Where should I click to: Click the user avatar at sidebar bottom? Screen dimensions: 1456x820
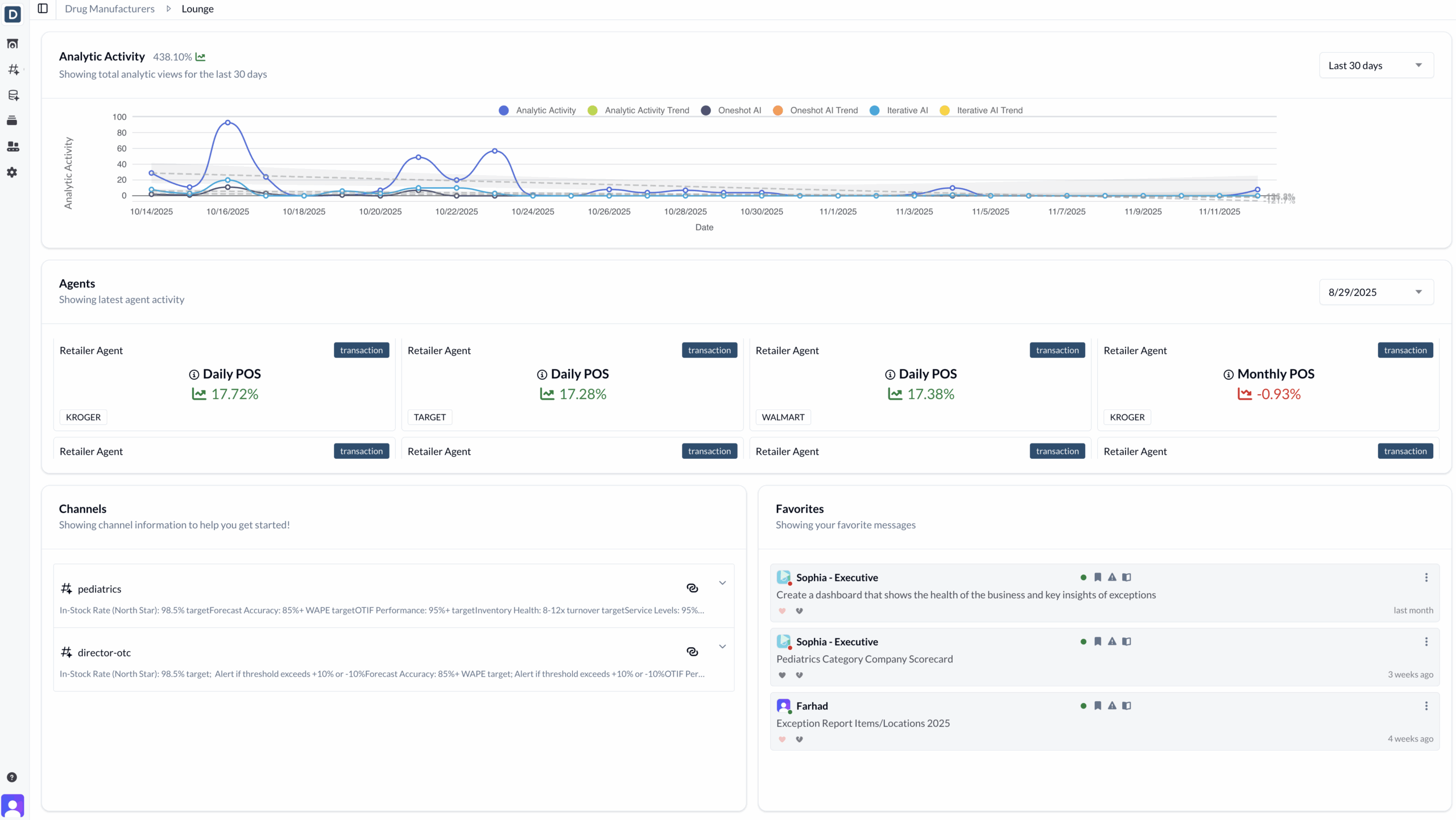tap(13, 805)
